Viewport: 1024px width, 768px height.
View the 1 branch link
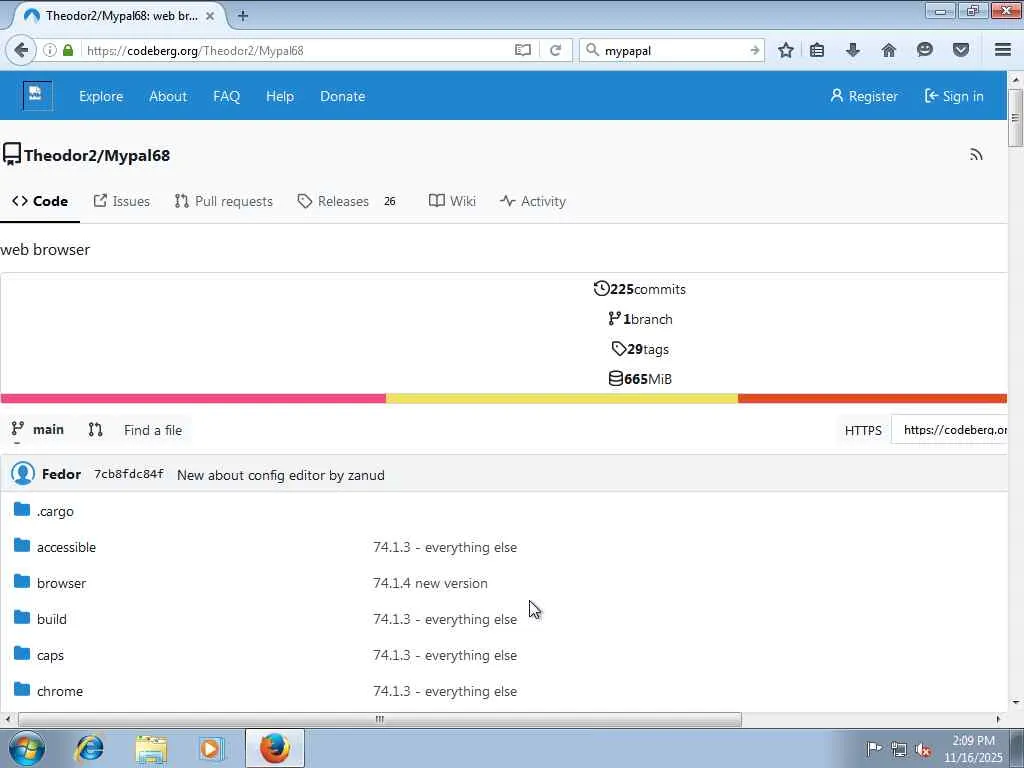pyautogui.click(x=640, y=319)
